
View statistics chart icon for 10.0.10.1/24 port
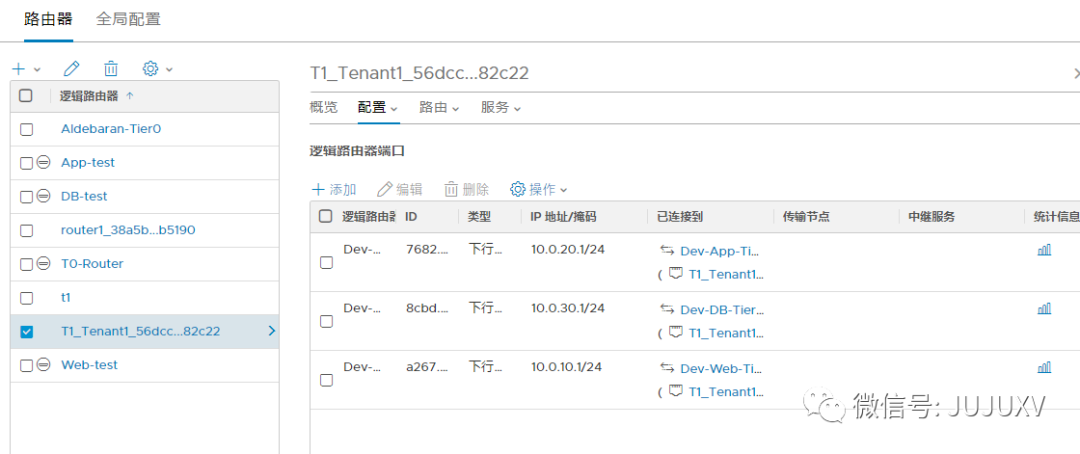pyautogui.click(x=1044, y=368)
